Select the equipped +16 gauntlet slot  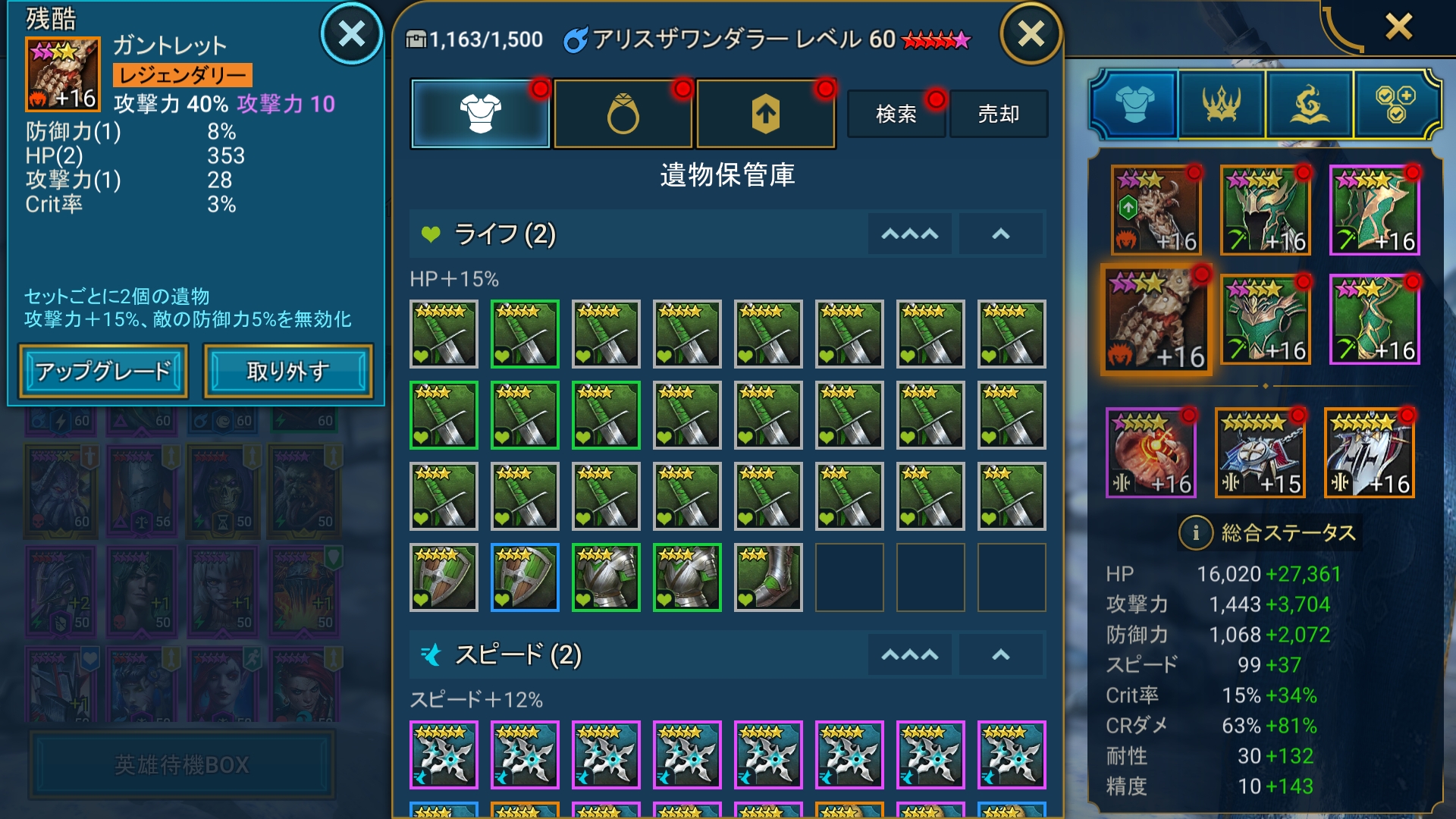click(x=1156, y=320)
